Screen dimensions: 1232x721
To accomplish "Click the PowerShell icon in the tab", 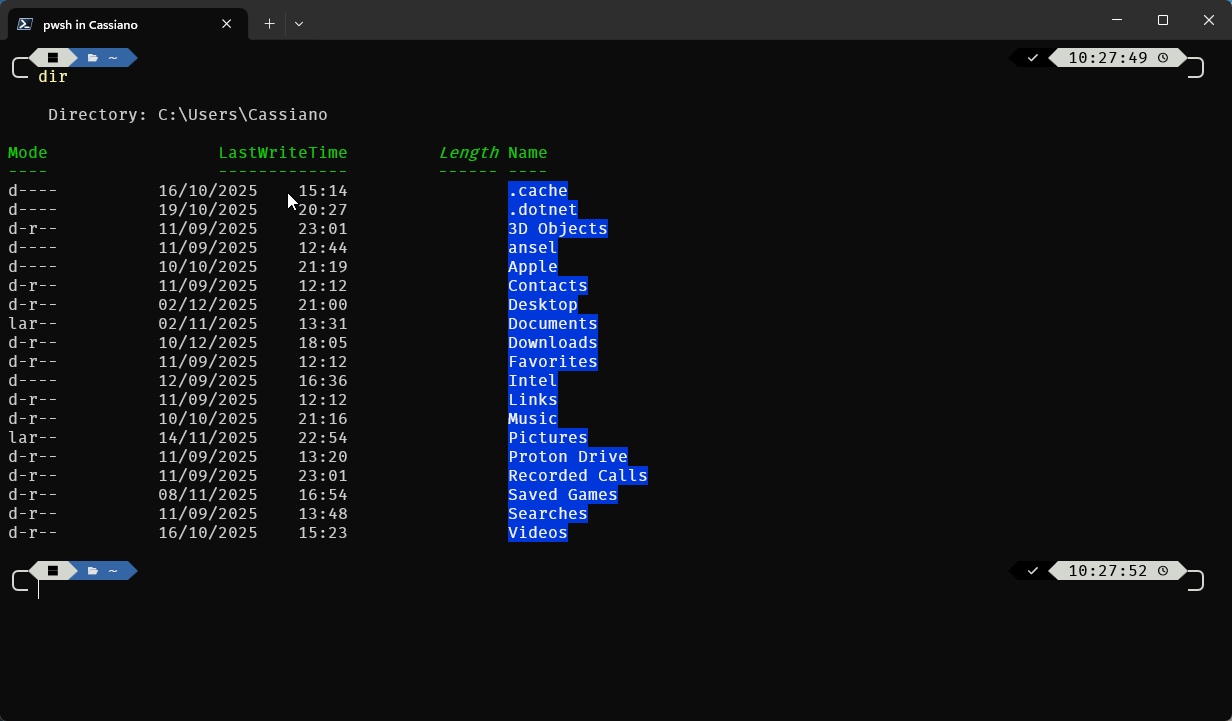I will click(25, 24).
